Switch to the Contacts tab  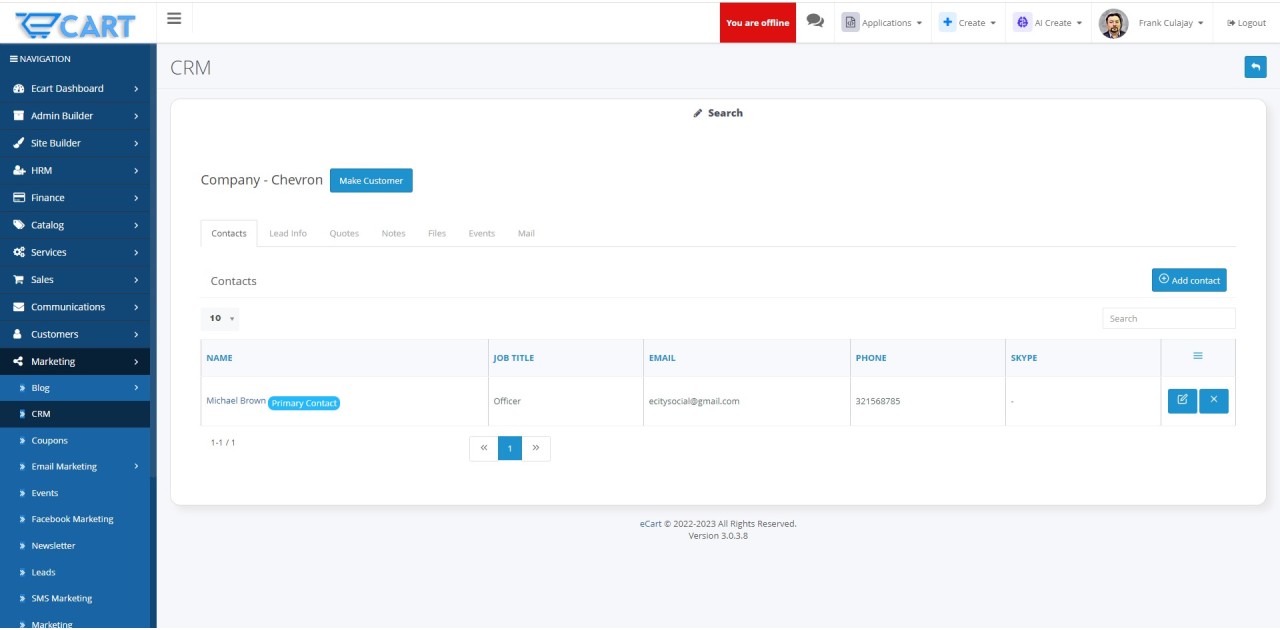click(x=229, y=233)
